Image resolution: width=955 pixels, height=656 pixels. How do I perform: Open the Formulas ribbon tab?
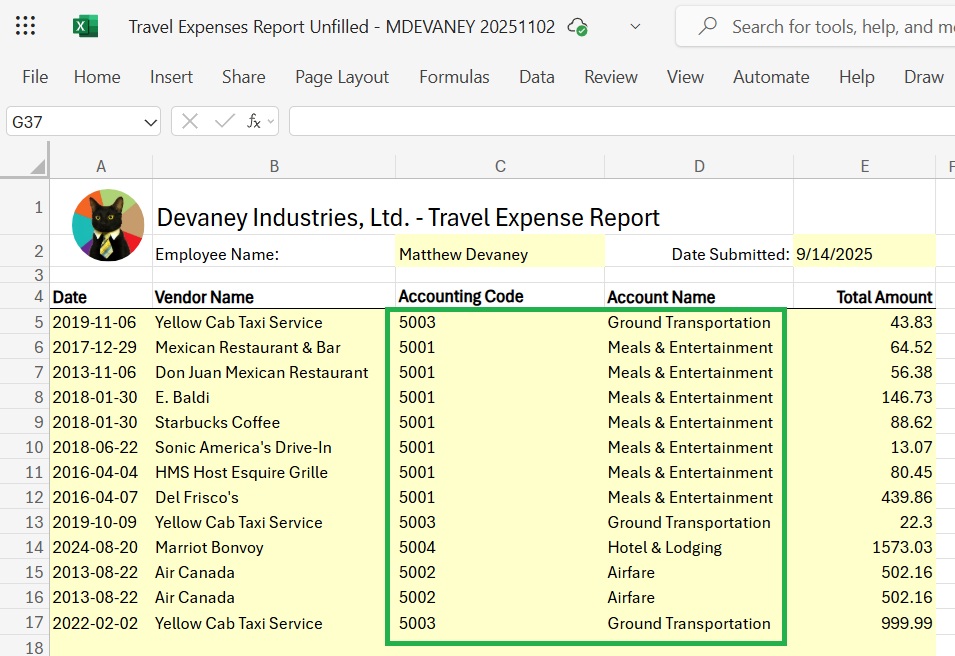pyautogui.click(x=454, y=77)
